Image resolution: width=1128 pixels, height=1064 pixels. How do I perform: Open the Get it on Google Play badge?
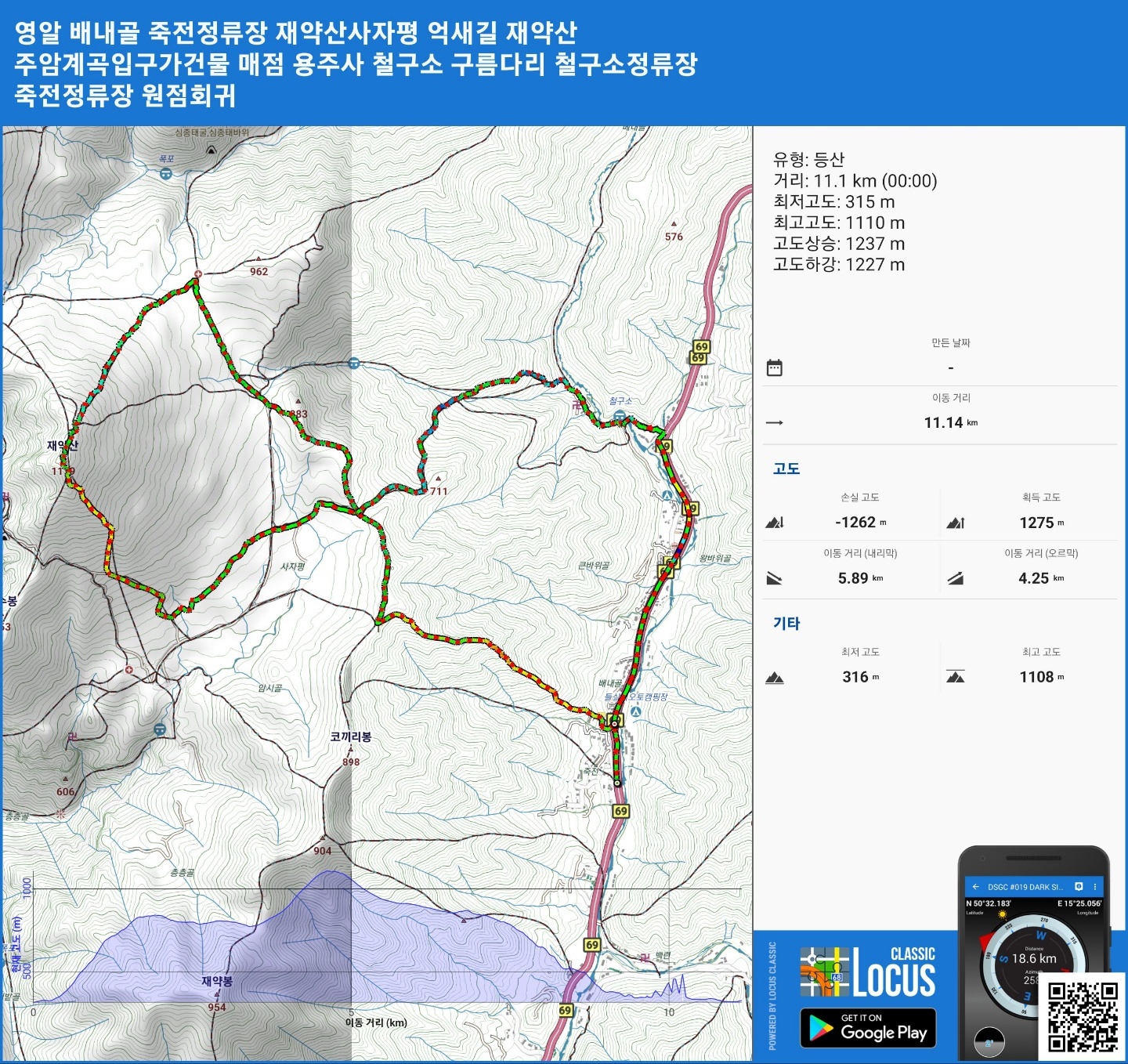[x=868, y=1028]
